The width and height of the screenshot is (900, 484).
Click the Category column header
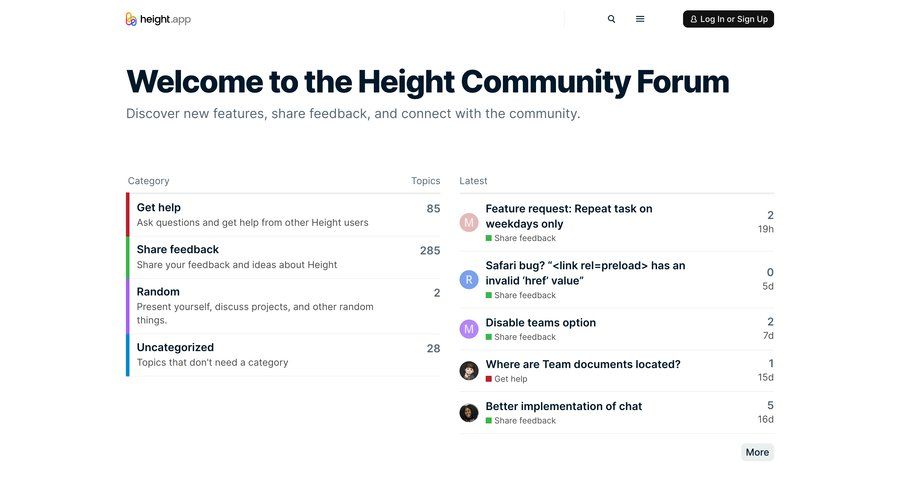tap(148, 181)
